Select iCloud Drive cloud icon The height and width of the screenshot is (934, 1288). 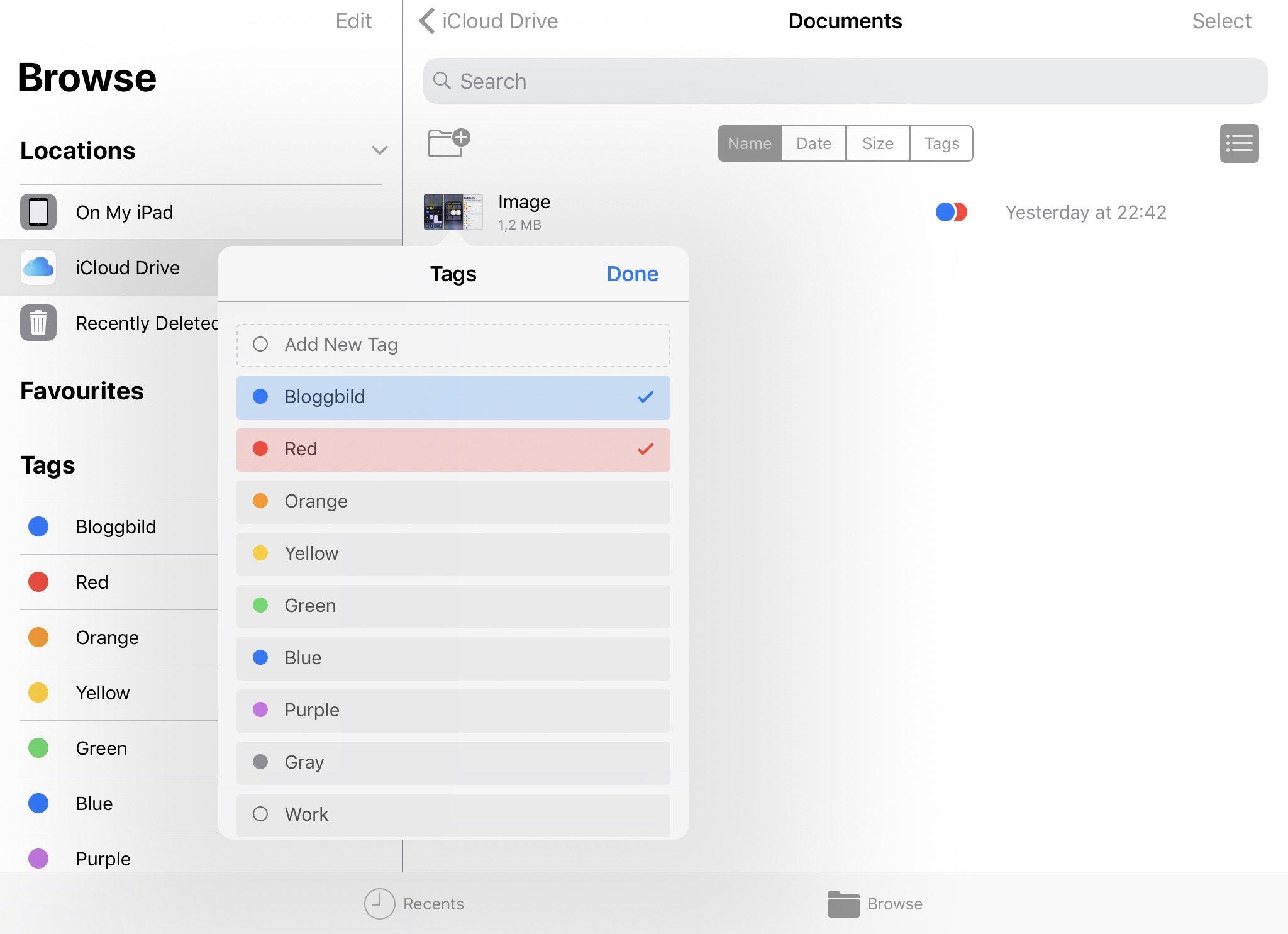(x=38, y=267)
